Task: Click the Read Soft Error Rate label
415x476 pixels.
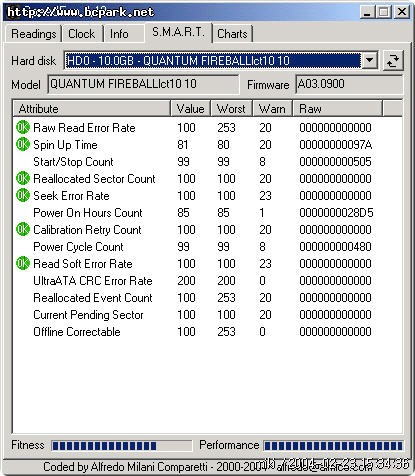Action: (83, 264)
